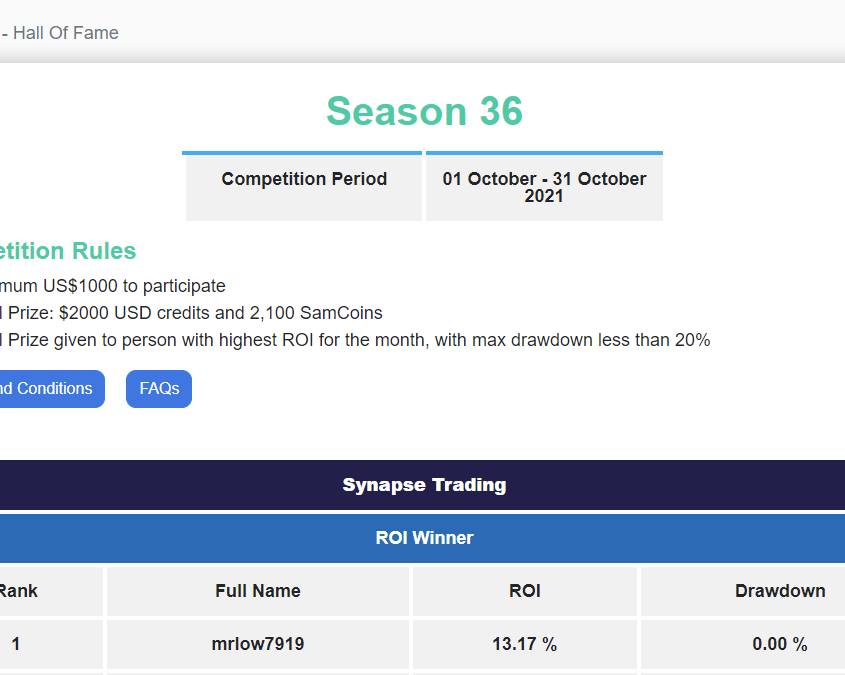This screenshot has height=675, width=845.
Task: Click the $2000 USD credits prize line
Action: (191, 313)
